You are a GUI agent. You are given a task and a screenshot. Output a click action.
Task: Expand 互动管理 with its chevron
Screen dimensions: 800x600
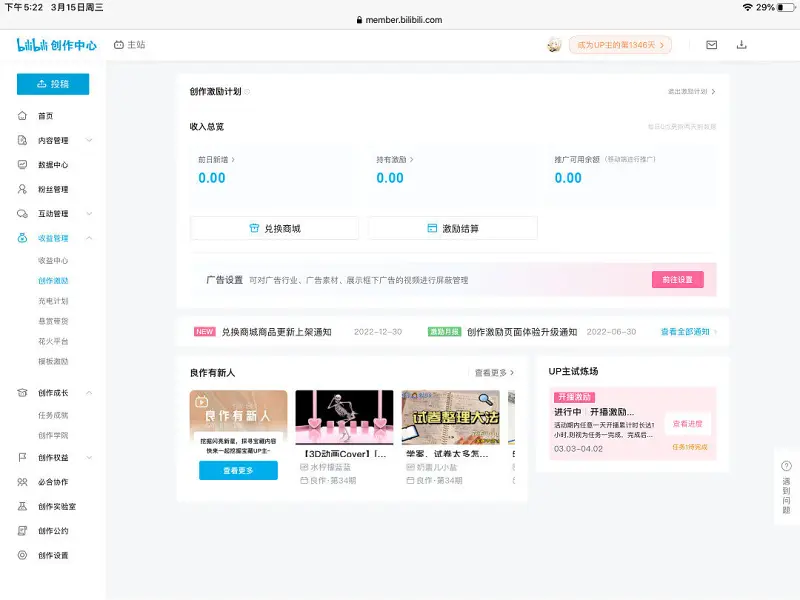pos(89,213)
